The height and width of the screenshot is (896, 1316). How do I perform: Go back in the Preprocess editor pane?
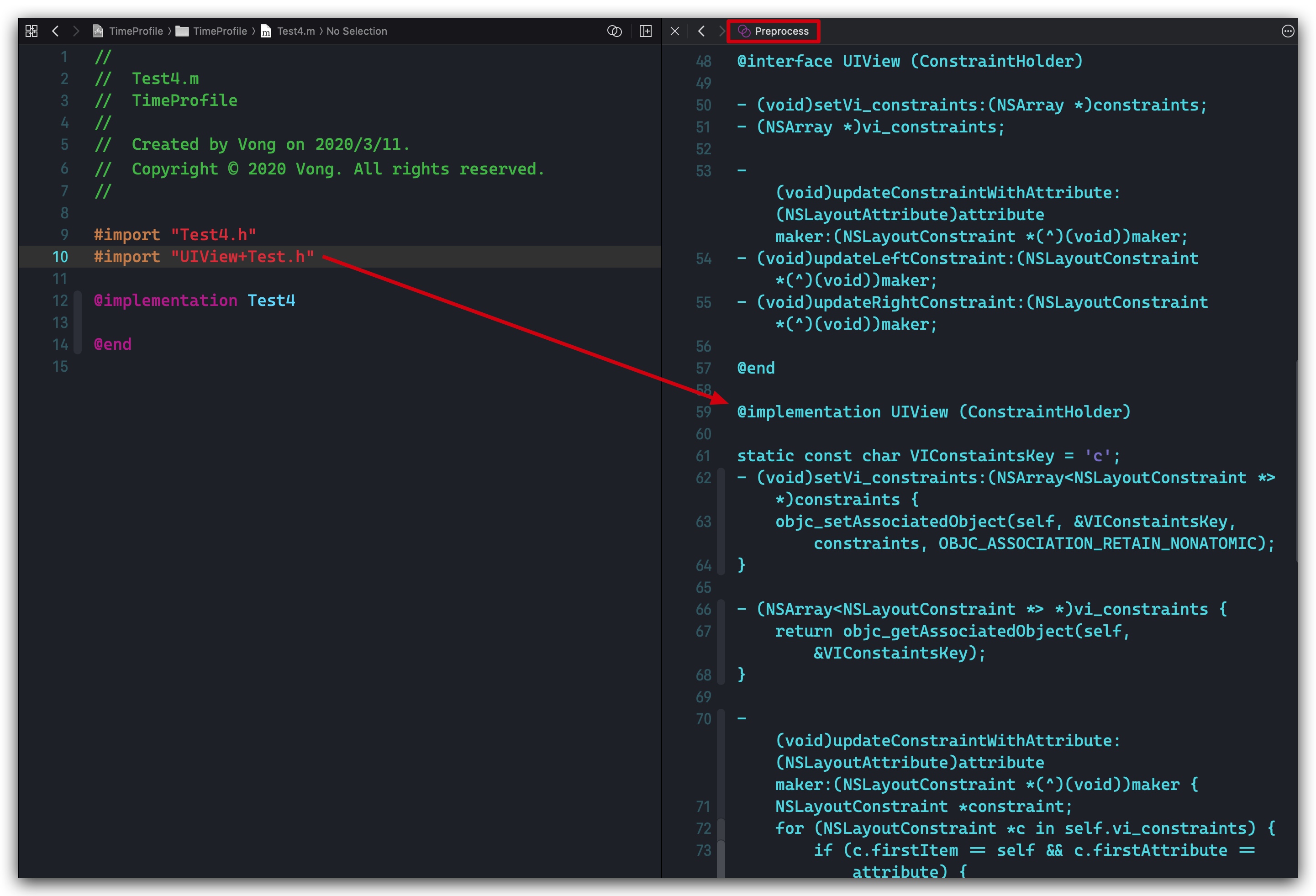point(701,31)
